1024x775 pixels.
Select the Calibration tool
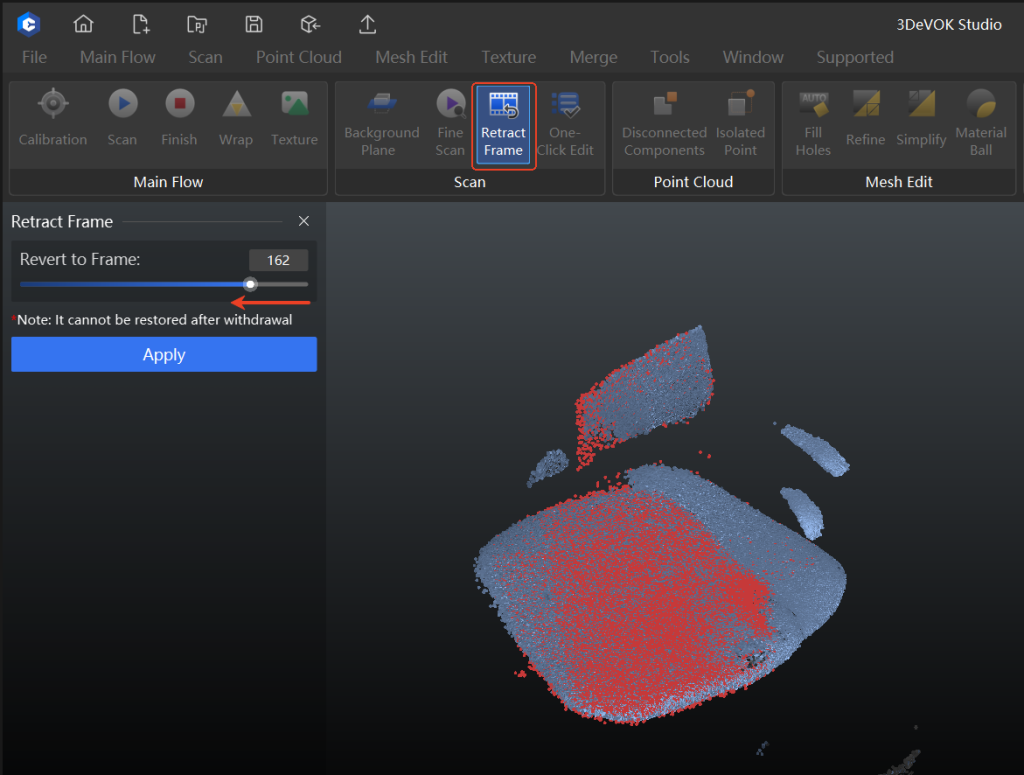tap(52, 118)
